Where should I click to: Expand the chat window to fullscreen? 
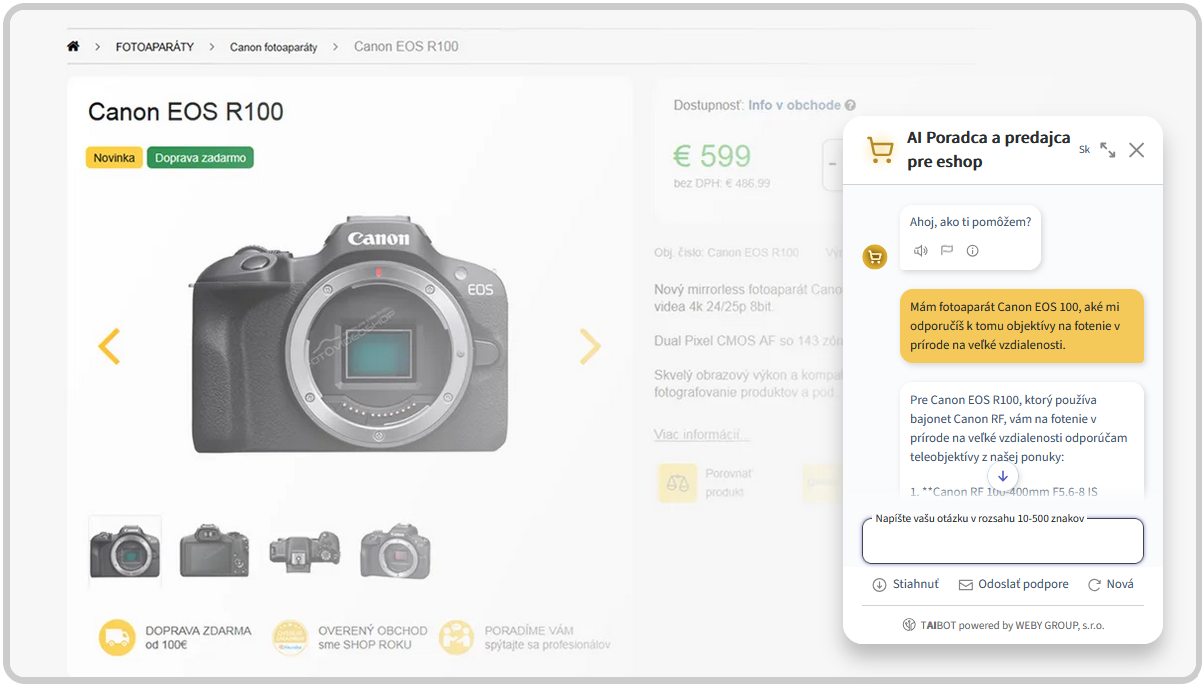point(1108,150)
